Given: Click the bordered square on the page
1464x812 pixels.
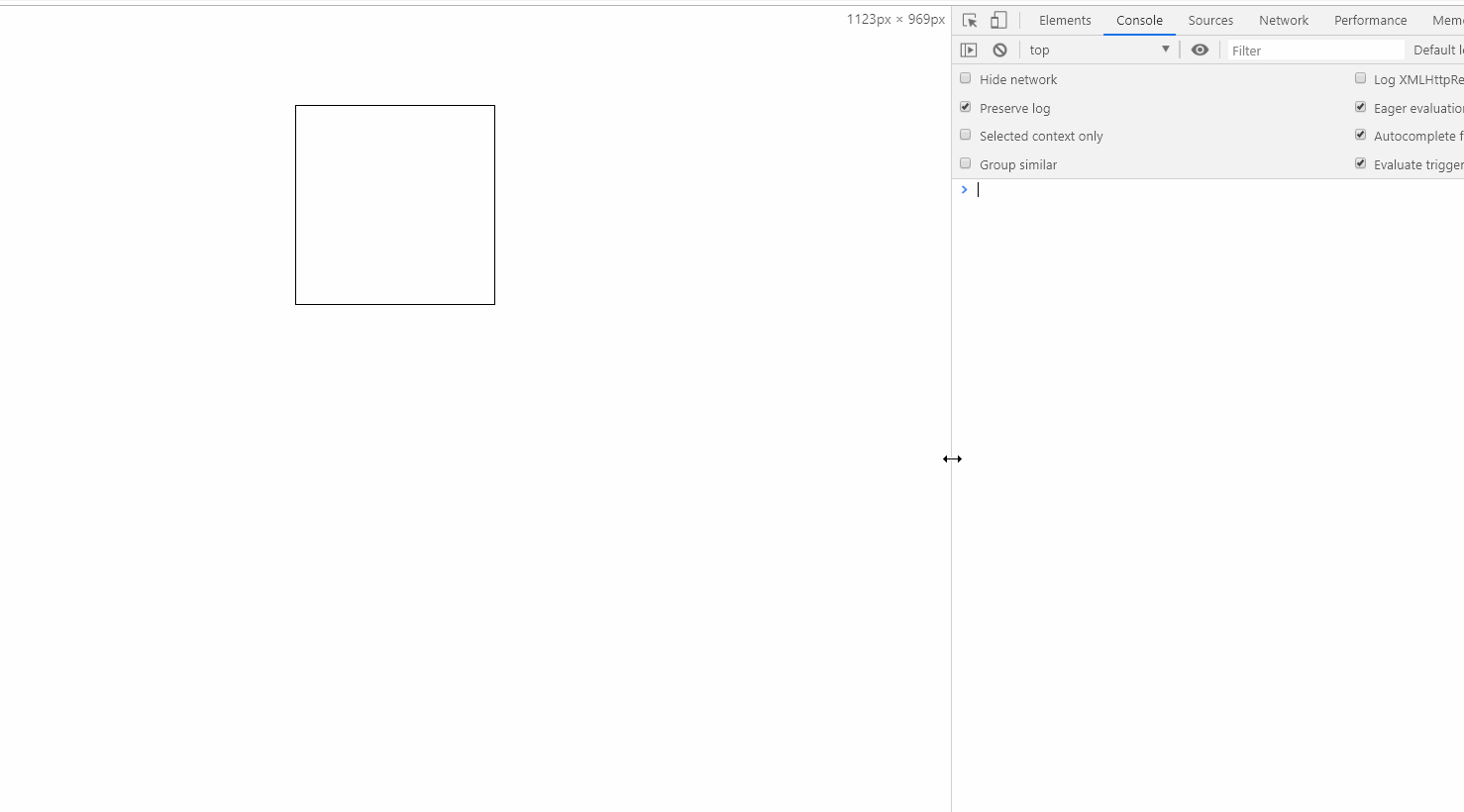Looking at the screenshot, I should click(x=395, y=205).
